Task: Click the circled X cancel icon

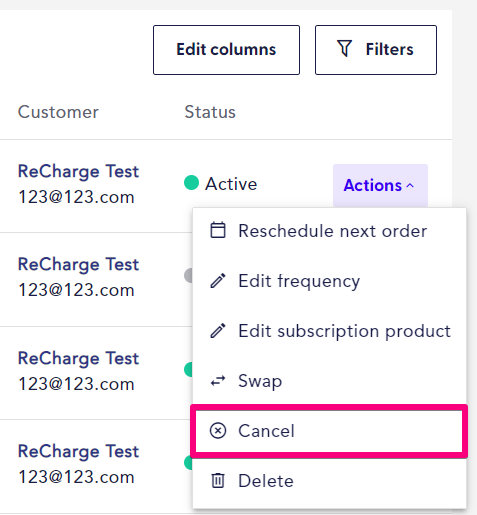Action: [218, 431]
